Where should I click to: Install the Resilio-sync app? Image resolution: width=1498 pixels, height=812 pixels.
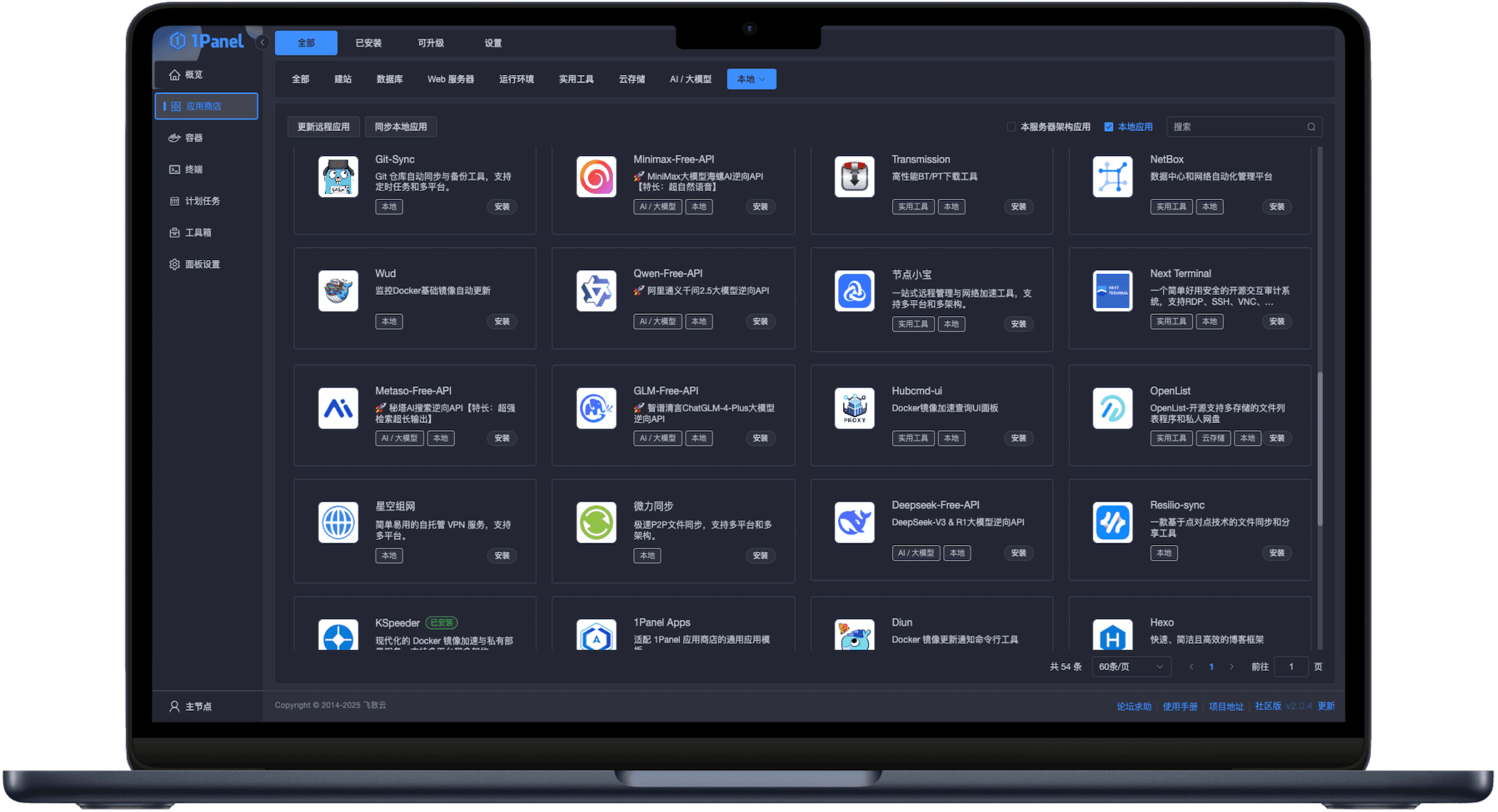click(x=1276, y=553)
